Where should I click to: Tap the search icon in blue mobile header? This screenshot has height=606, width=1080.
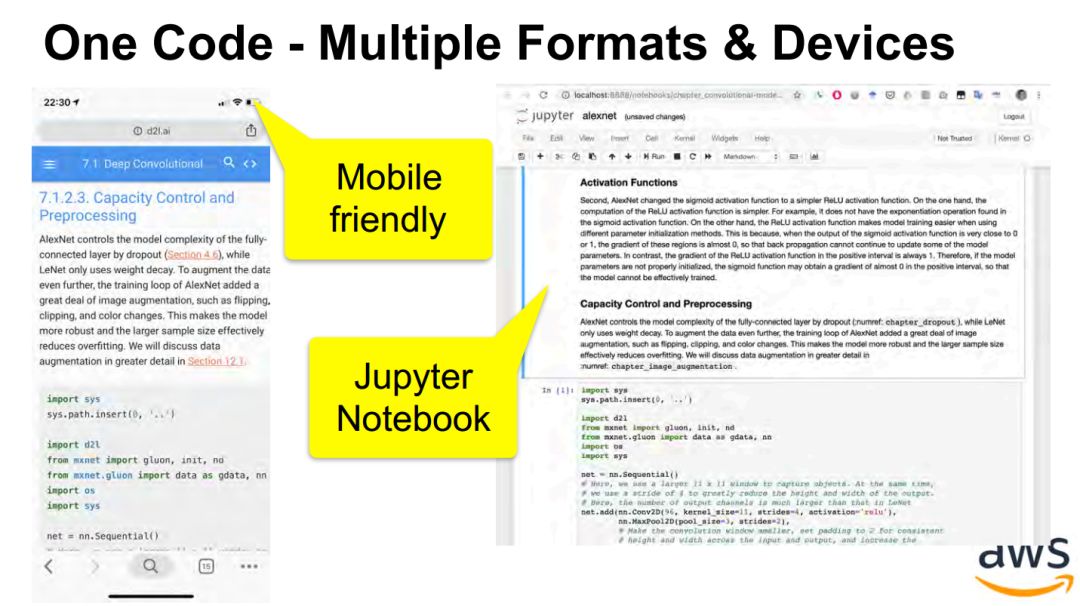pos(229,163)
